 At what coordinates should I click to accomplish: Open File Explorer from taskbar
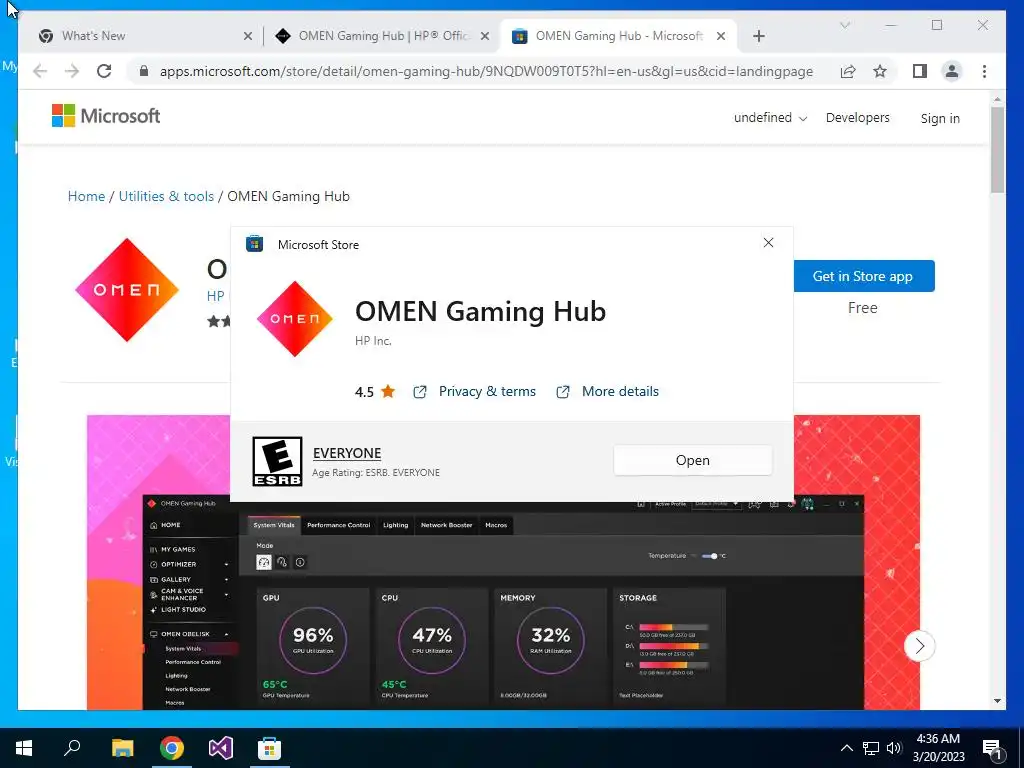pyautogui.click(x=122, y=748)
